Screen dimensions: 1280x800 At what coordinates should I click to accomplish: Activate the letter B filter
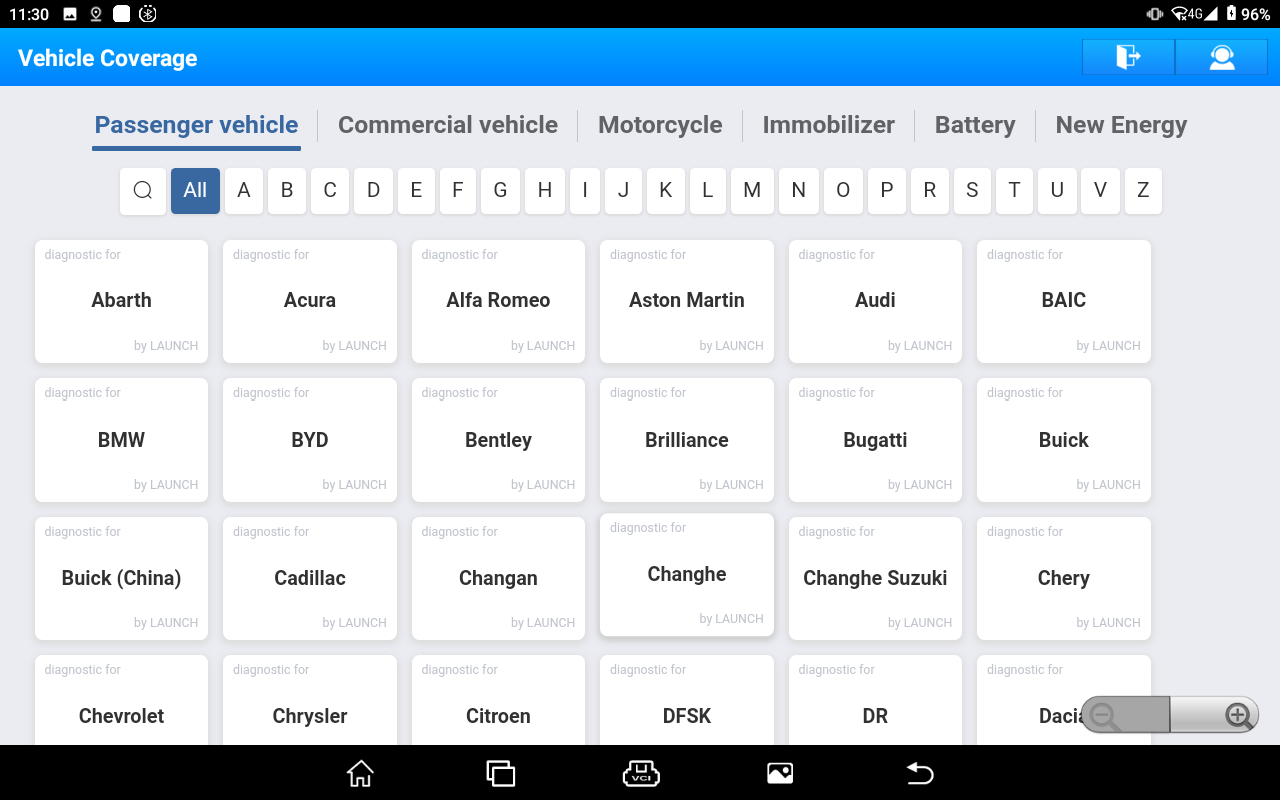click(286, 190)
